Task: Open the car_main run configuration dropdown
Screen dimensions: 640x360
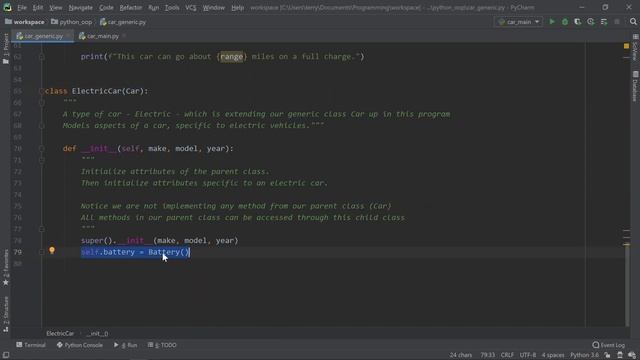Action: pos(519,22)
